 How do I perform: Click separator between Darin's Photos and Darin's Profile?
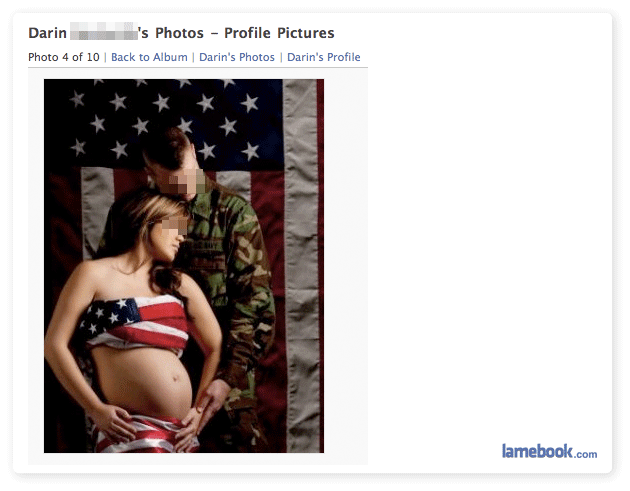pos(281,57)
